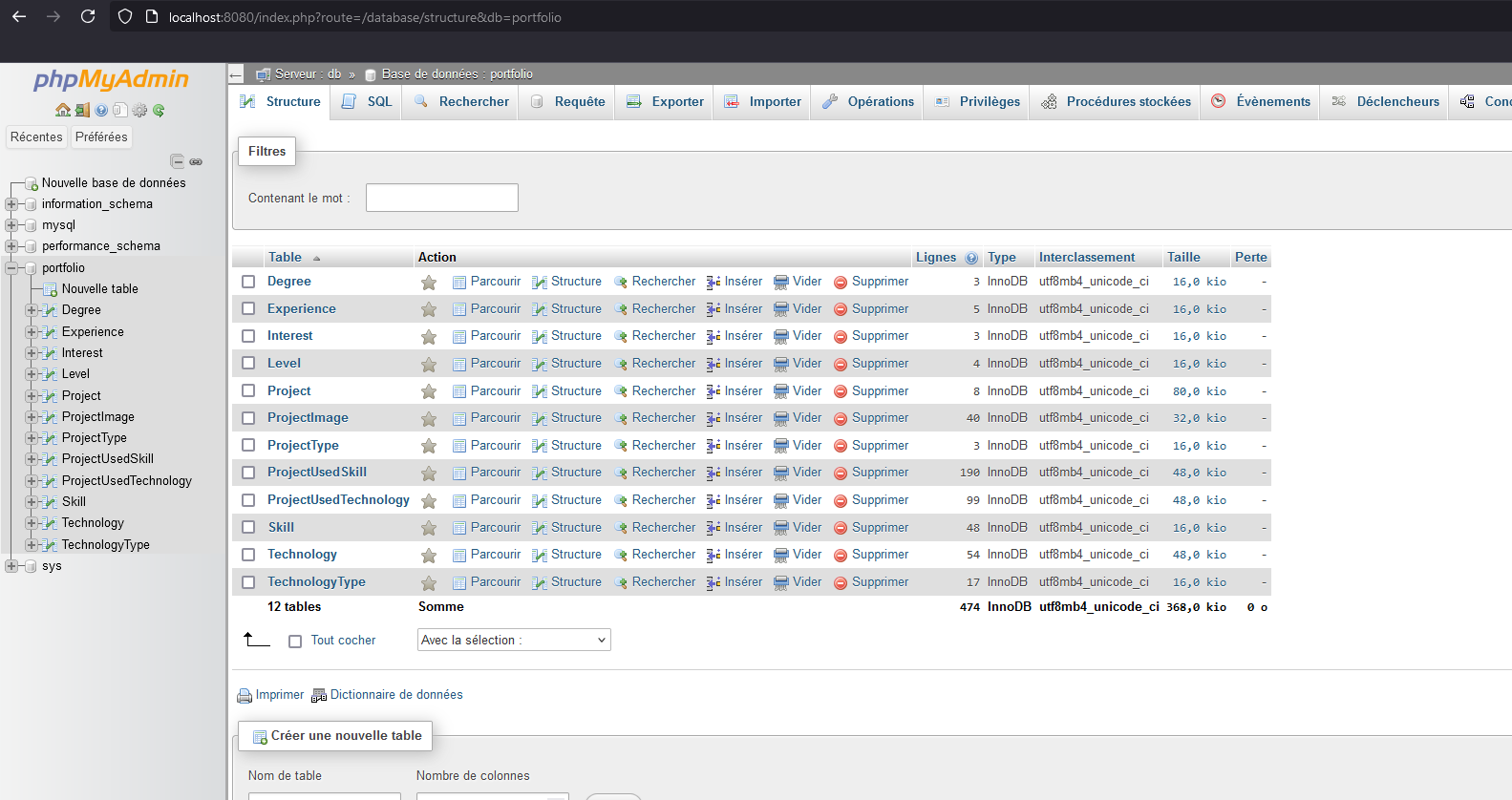Check the Interest table checkbox
Viewport: 1512px width, 800px height.
click(x=248, y=336)
